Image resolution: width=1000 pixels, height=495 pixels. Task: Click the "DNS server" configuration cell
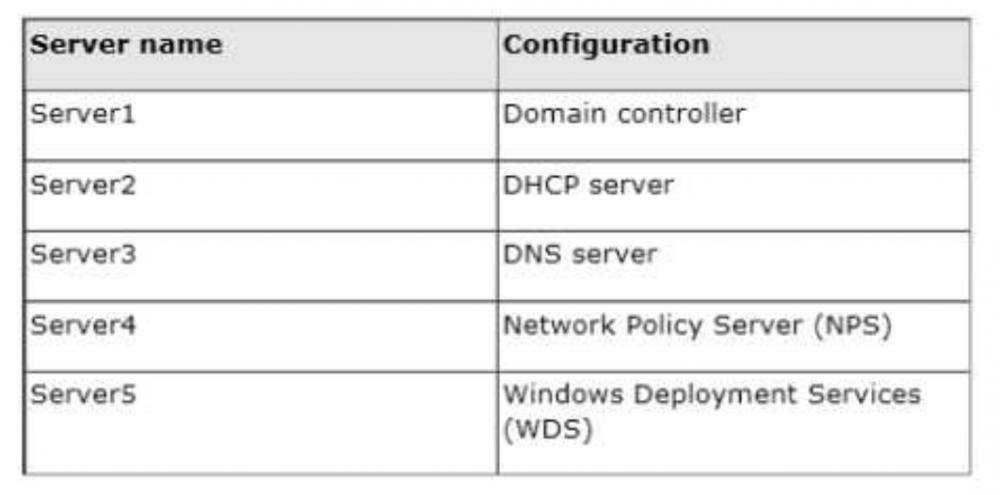click(x=580, y=255)
